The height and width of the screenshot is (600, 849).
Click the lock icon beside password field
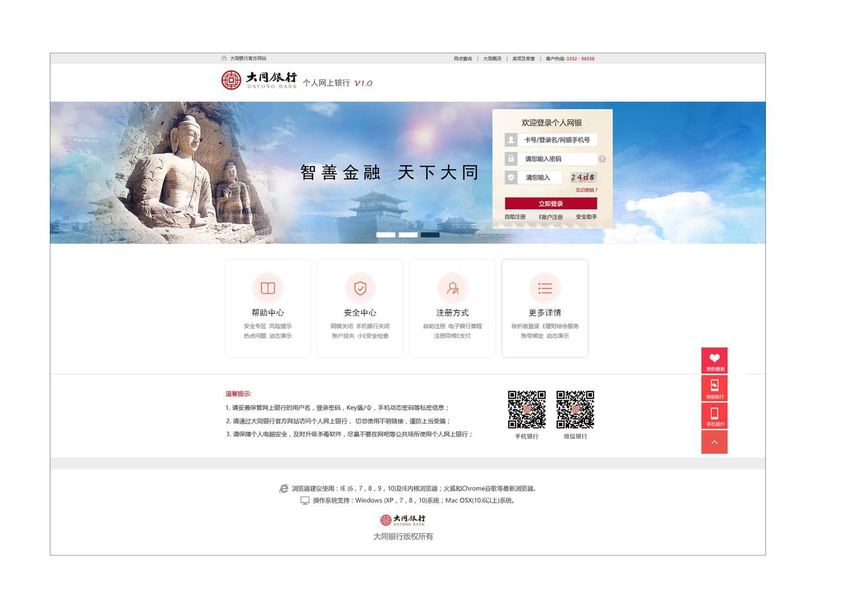(x=511, y=159)
